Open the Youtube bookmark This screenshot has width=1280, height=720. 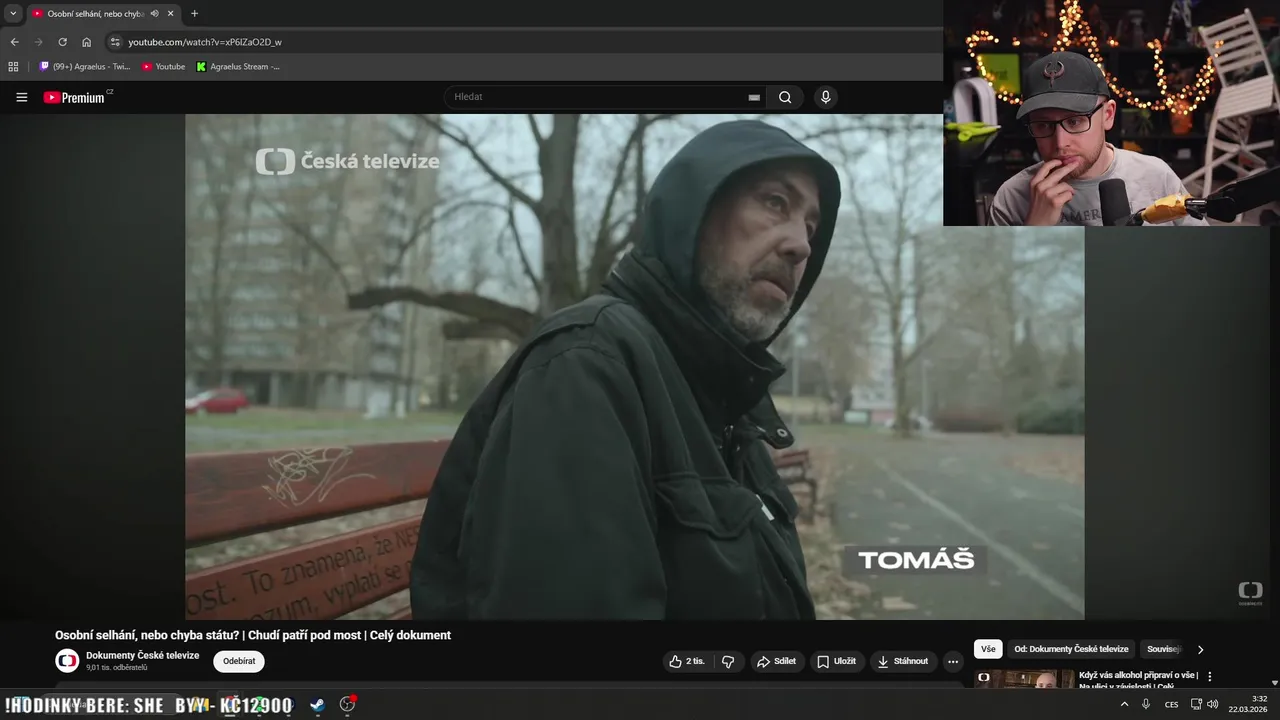(x=163, y=66)
